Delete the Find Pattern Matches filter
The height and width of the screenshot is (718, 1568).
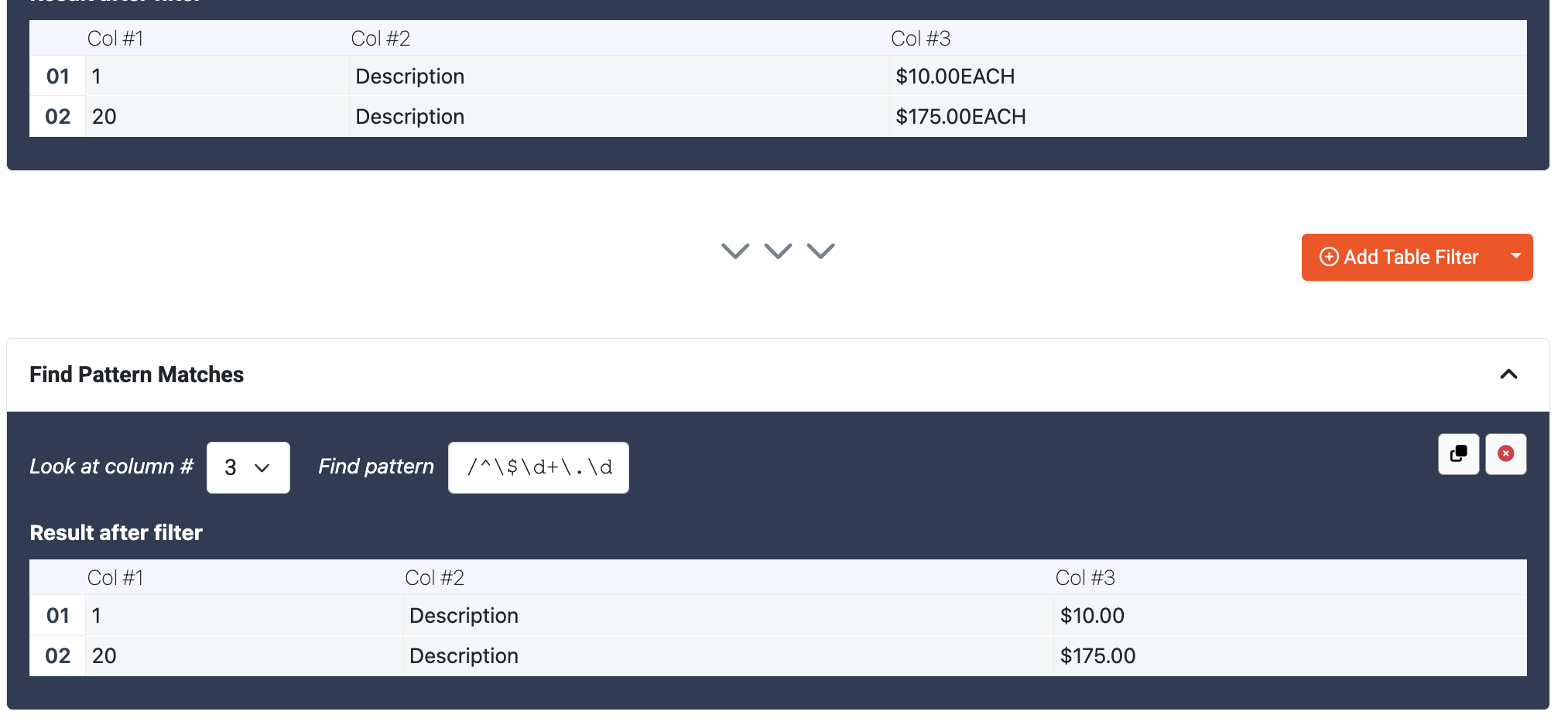click(1505, 454)
